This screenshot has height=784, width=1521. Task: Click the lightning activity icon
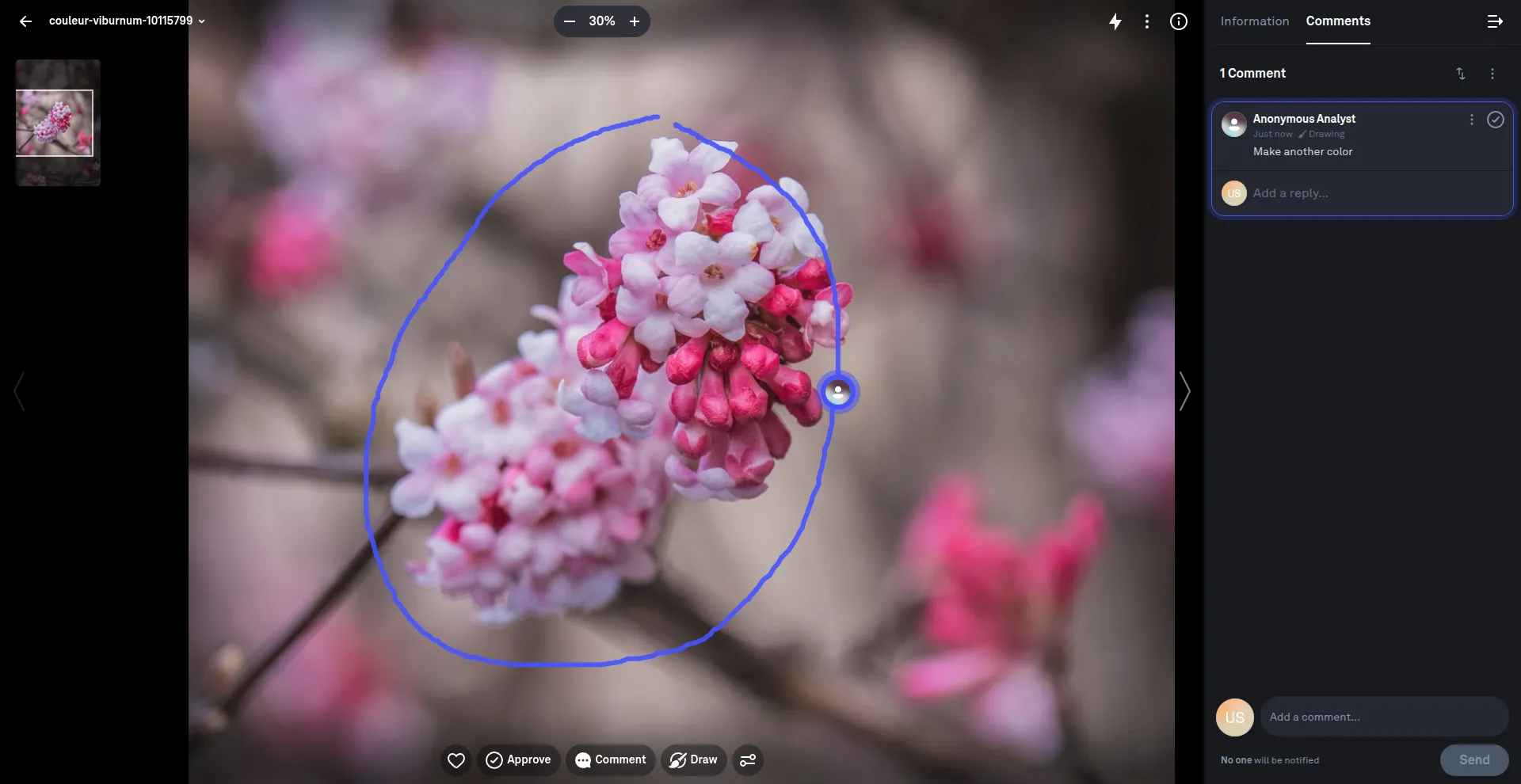pyautogui.click(x=1115, y=21)
